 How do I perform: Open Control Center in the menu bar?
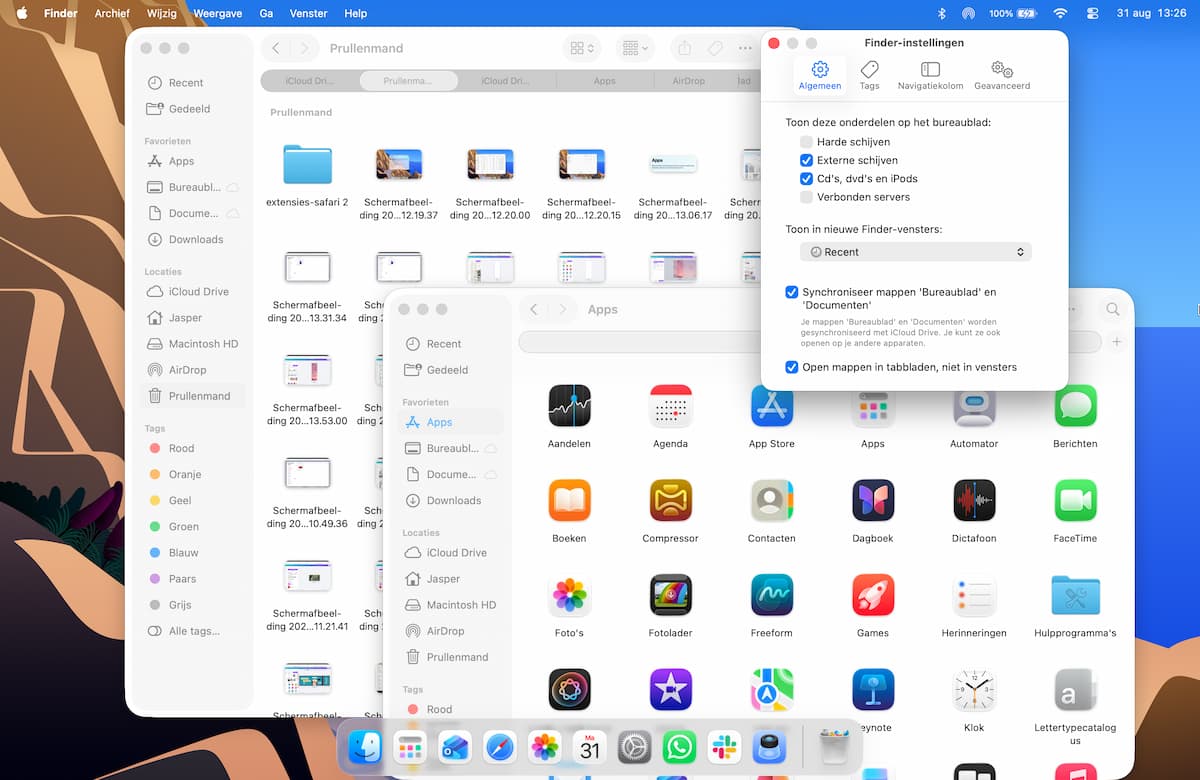point(1092,14)
